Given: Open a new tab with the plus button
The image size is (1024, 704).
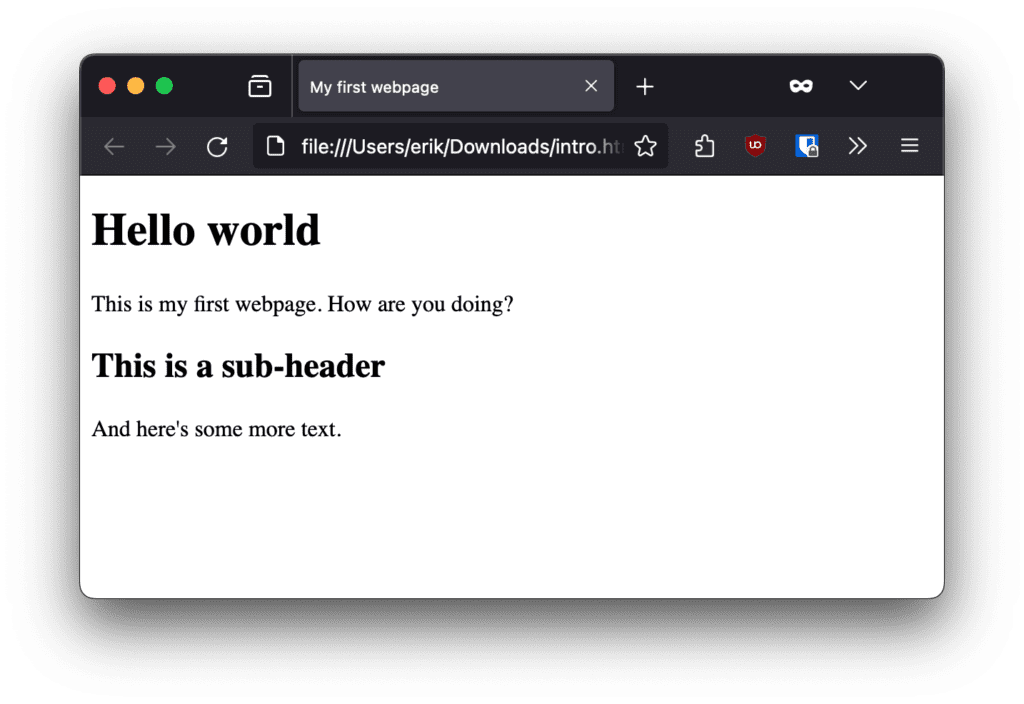Looking at the screenshot, I should (x=645, y=87).
